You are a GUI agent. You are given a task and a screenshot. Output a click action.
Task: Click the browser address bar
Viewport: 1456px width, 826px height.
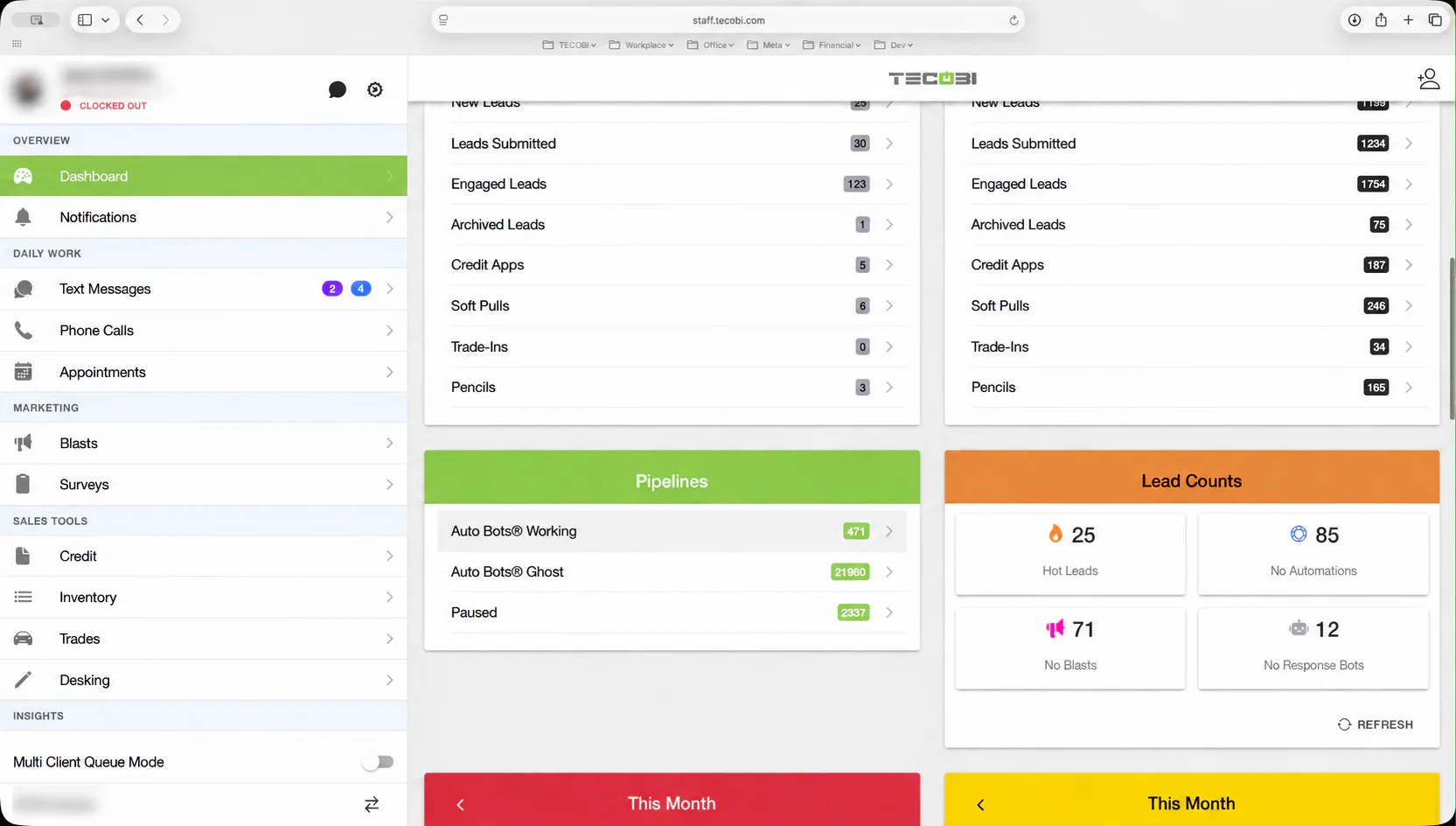pyautogui.click(x=728, y=20)
